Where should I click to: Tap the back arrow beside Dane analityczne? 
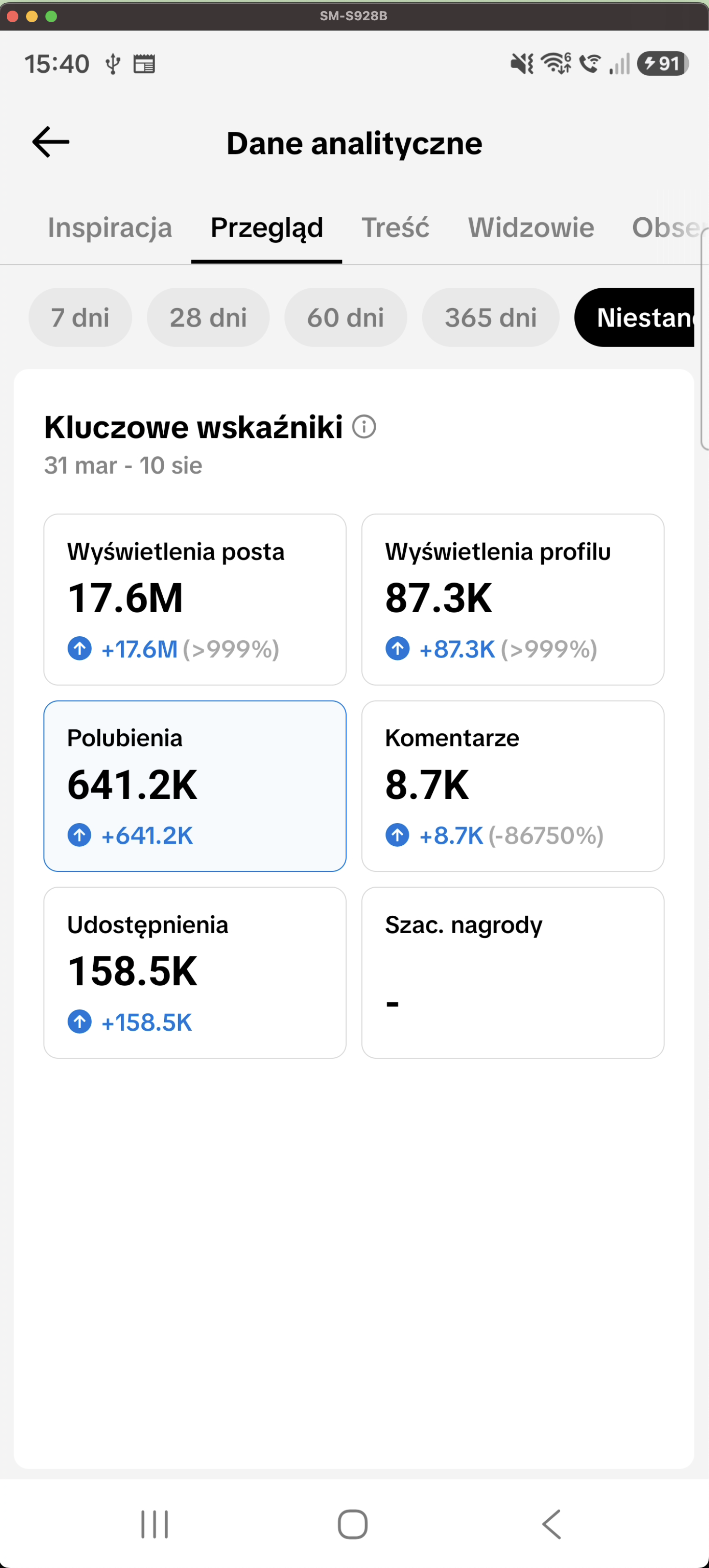pos(51,142)
